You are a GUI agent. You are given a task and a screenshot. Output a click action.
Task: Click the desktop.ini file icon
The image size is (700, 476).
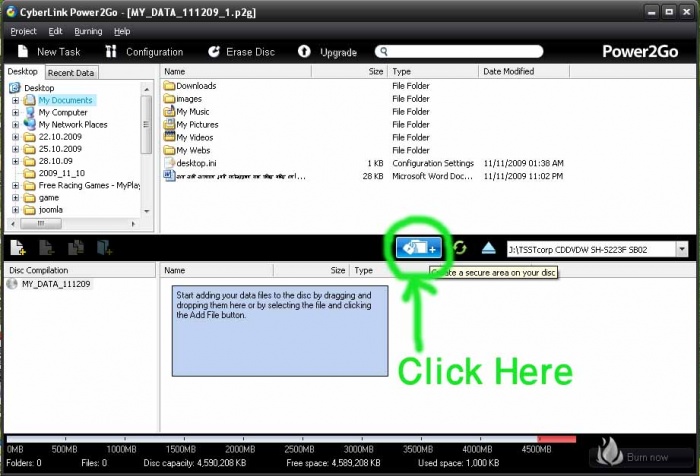tap(169, 163)
